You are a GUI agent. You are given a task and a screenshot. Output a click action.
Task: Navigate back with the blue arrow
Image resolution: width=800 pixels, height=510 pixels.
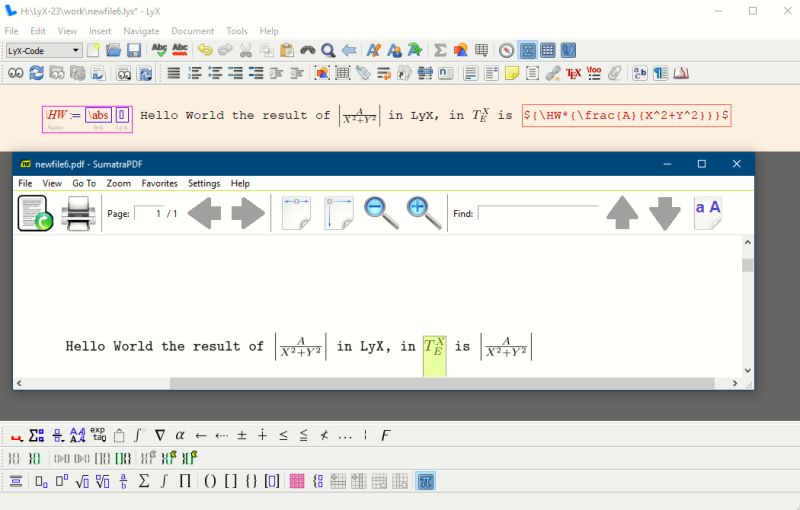point(349,50)
